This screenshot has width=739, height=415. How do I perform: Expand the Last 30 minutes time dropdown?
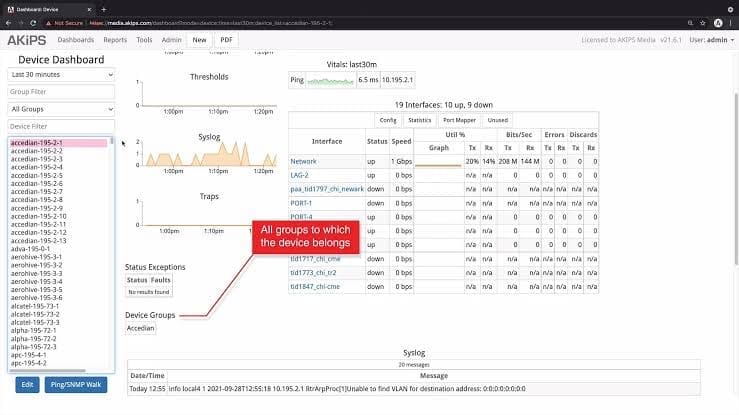coord(61,74)
